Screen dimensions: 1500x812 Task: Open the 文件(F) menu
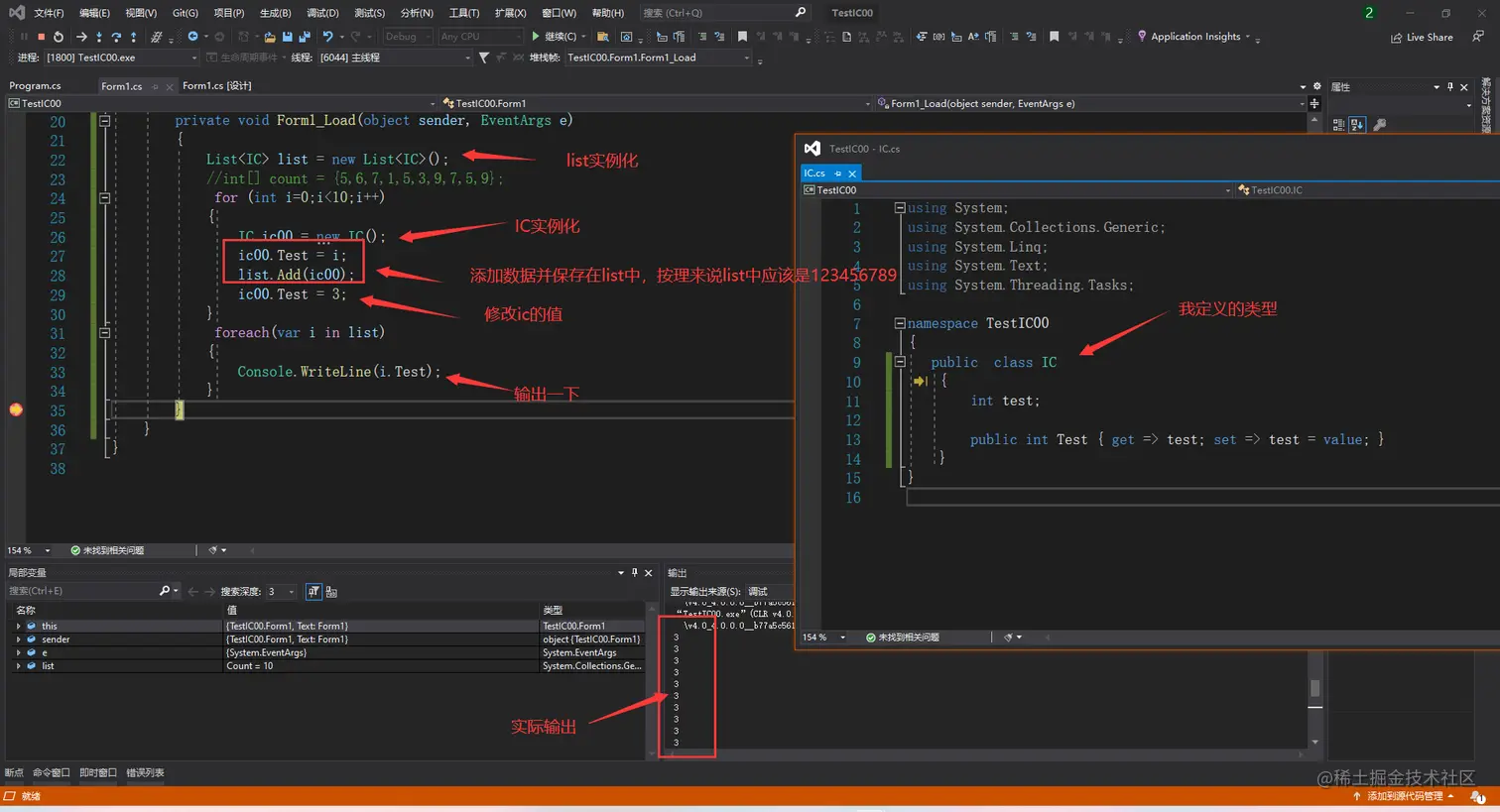tap(49, 13)
